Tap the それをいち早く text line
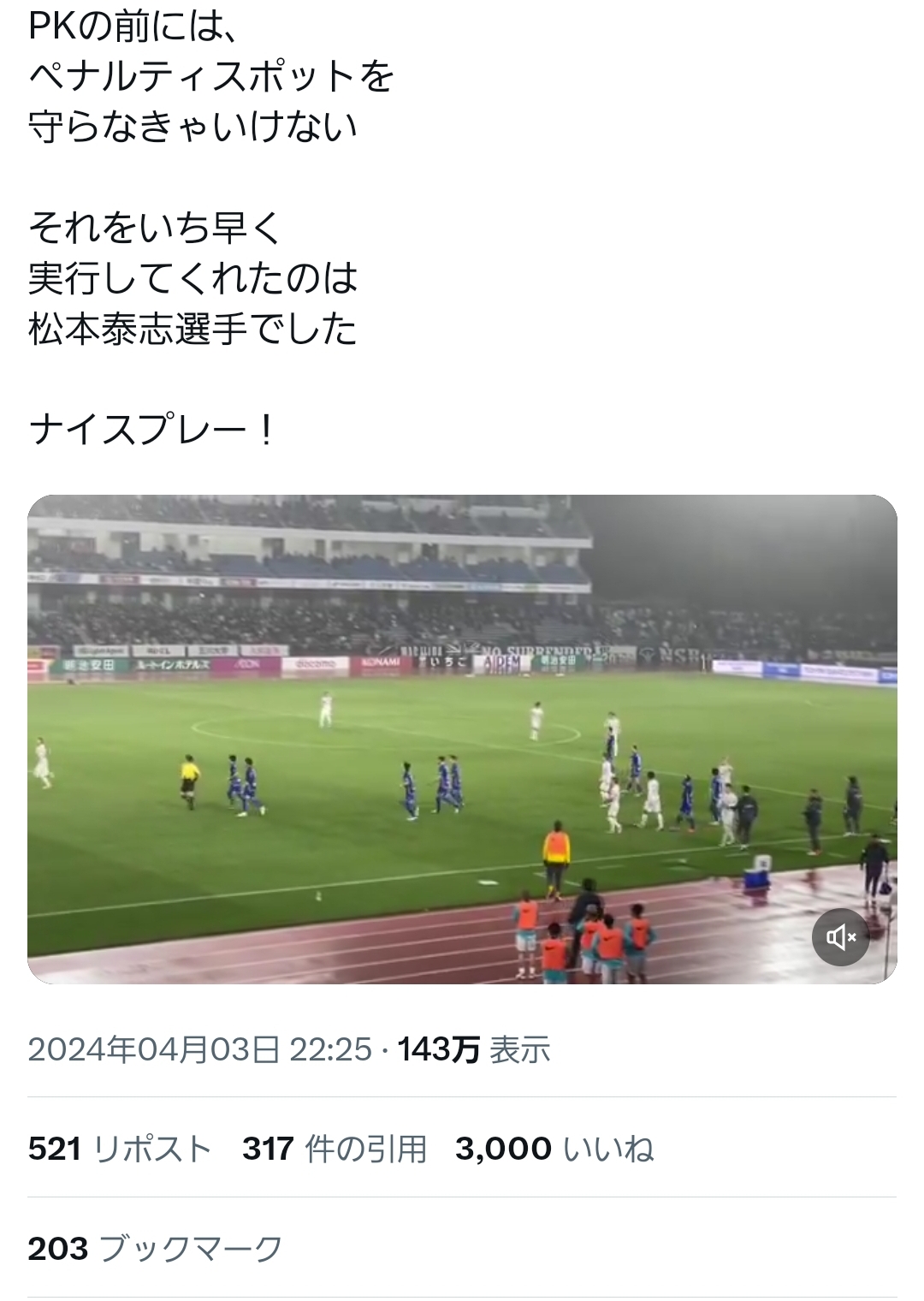This screenshot has width=924, height=1301. click(x=155, y=228)
